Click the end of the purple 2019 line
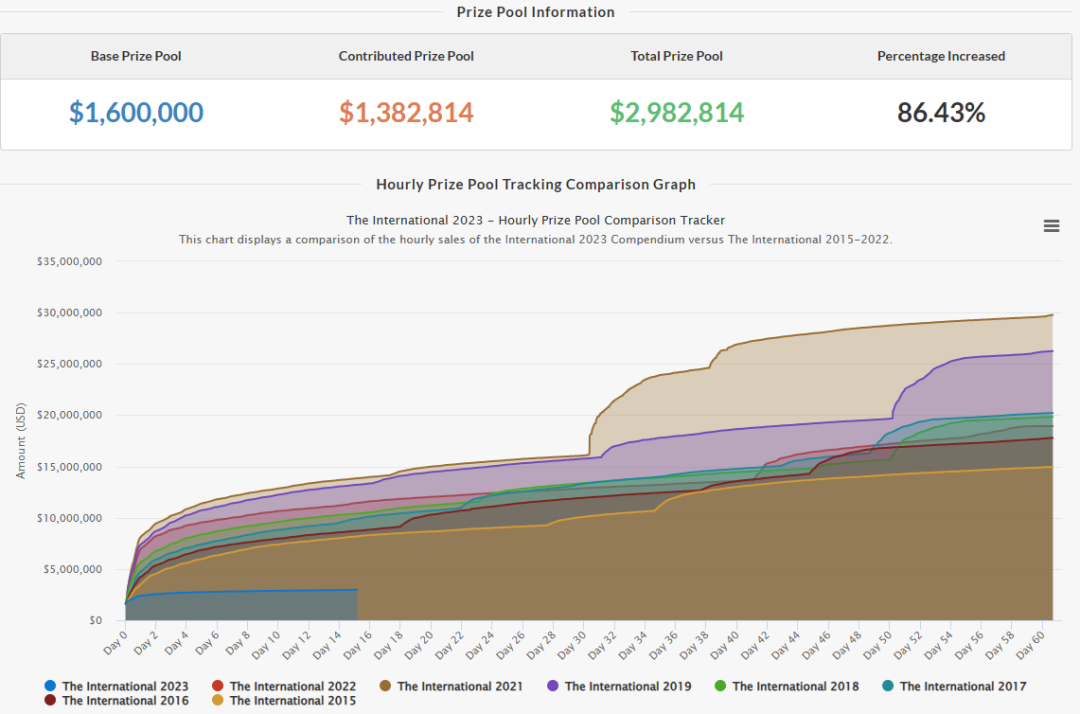This screenshot has height=714, width=1080. coord(1052,351)
